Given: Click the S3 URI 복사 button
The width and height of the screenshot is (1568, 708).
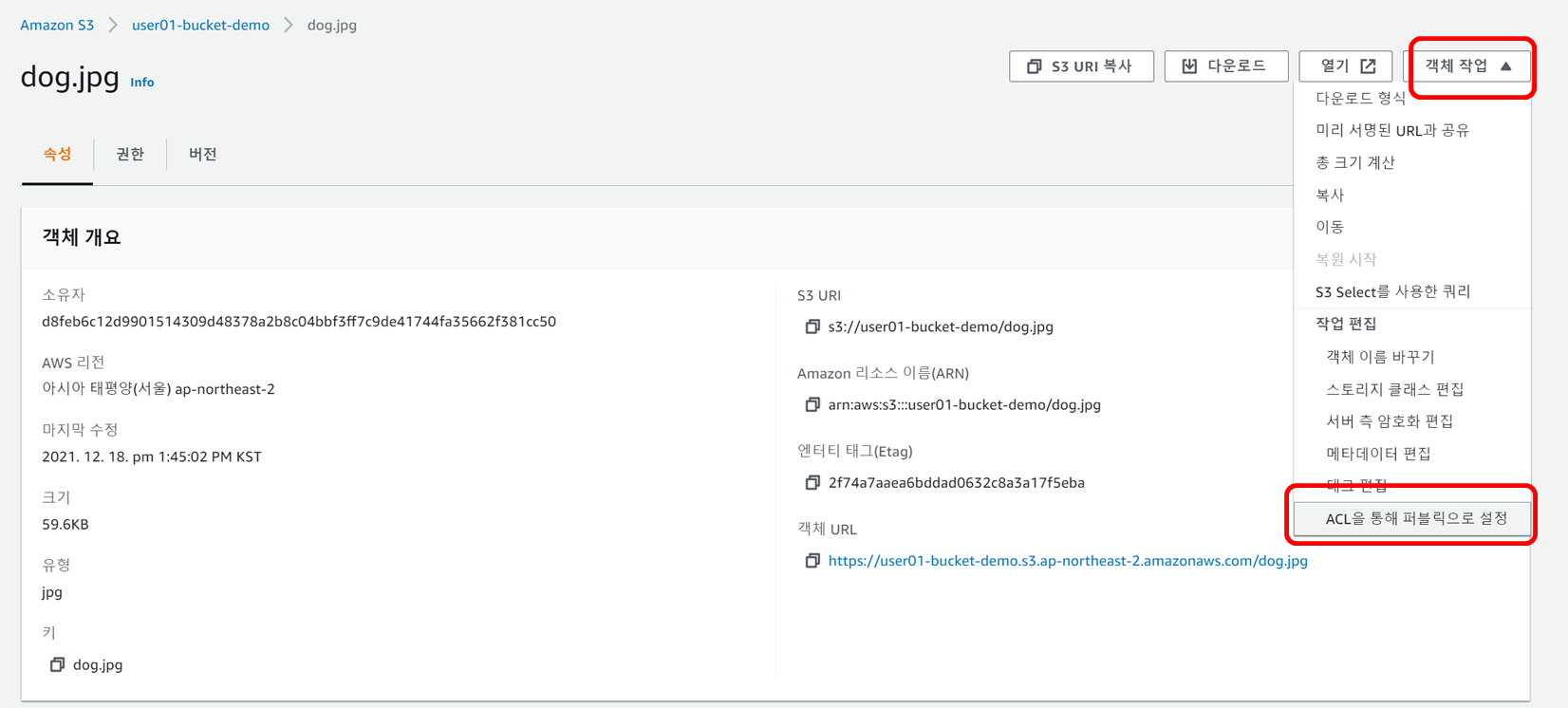Looking at the screenshot, I should [x=1081, y=66].
